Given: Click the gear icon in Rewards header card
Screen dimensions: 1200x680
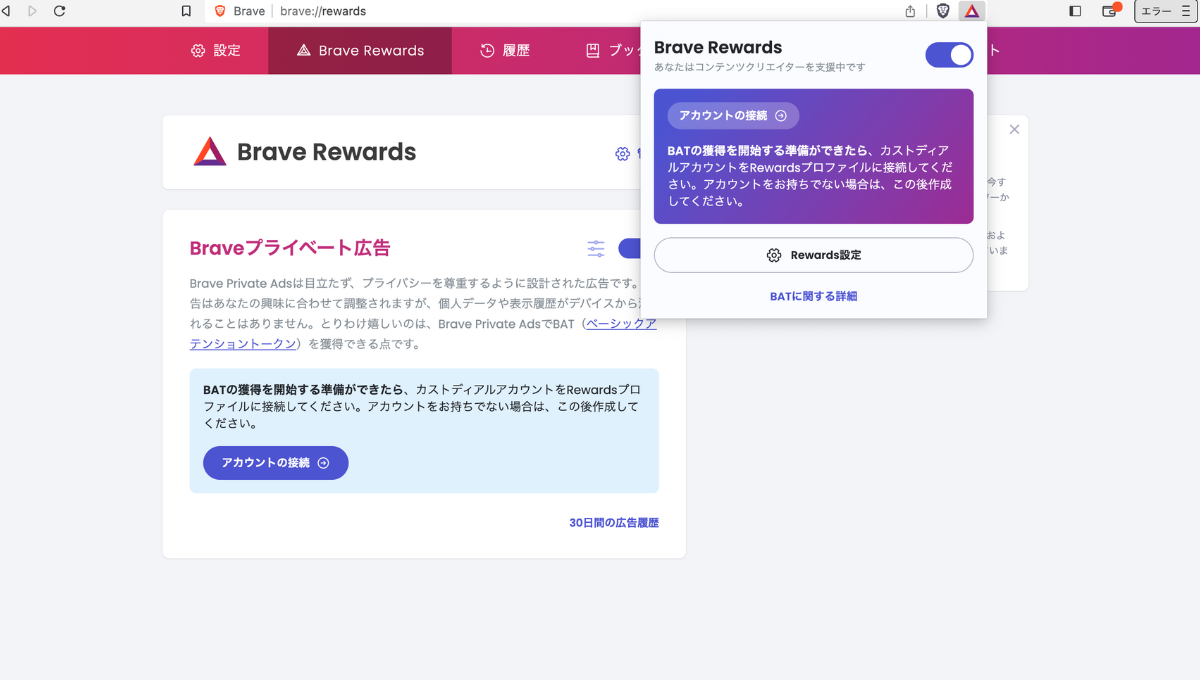Looking at the screenshot, I should (622, 153).
